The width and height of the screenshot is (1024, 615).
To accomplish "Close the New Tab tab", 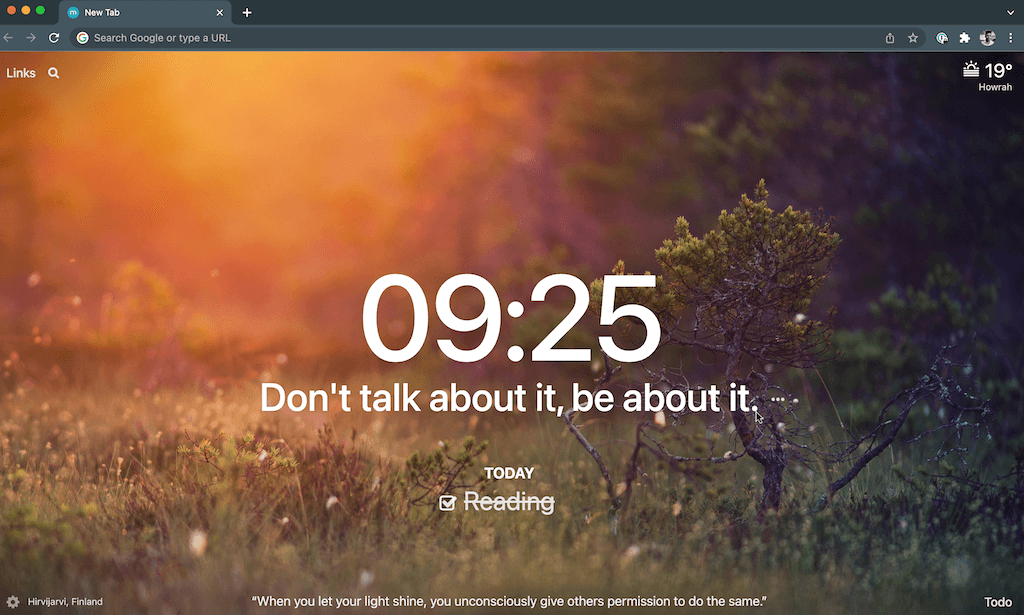I will (x=219, y=12).
